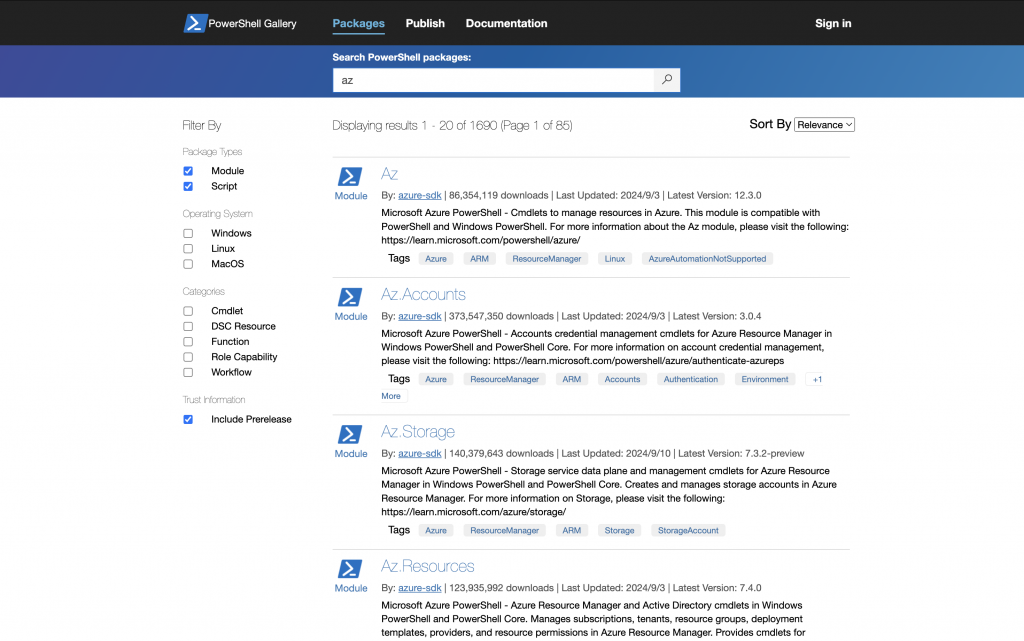
Task: Click the Az.Resources package module icon
Action: 350,569
